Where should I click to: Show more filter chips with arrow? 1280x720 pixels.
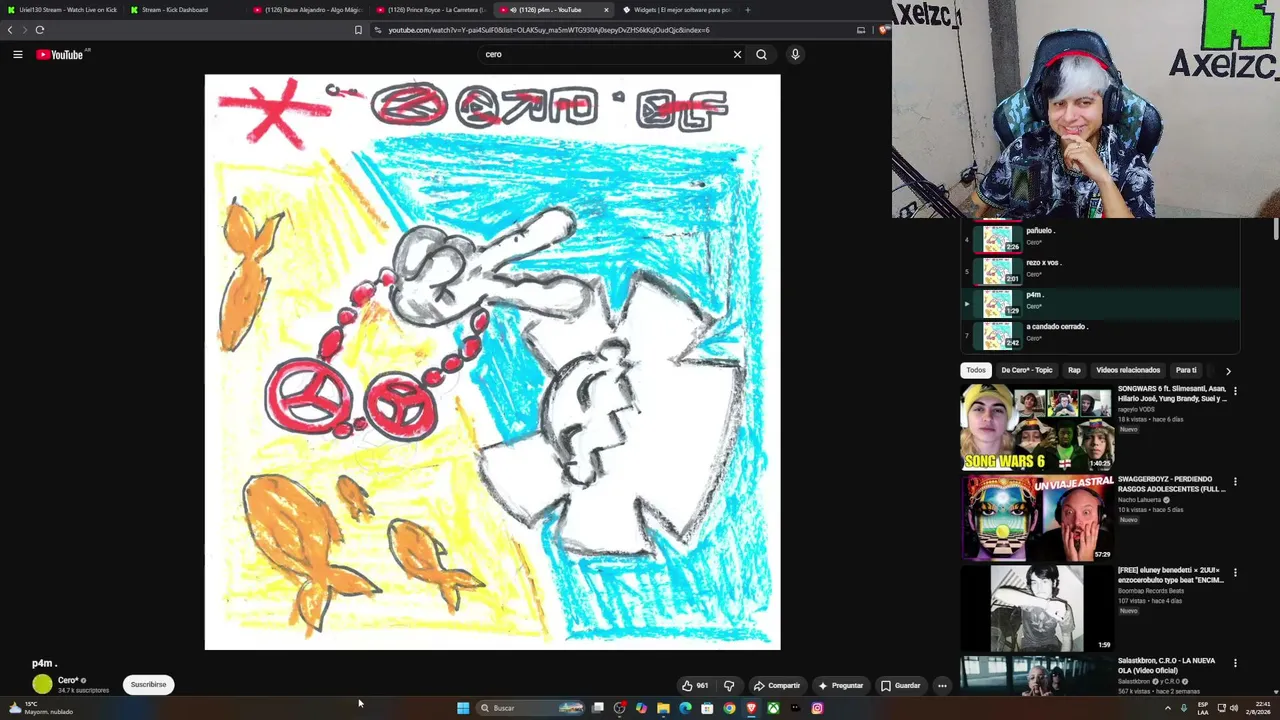(x=1228, y=371)
